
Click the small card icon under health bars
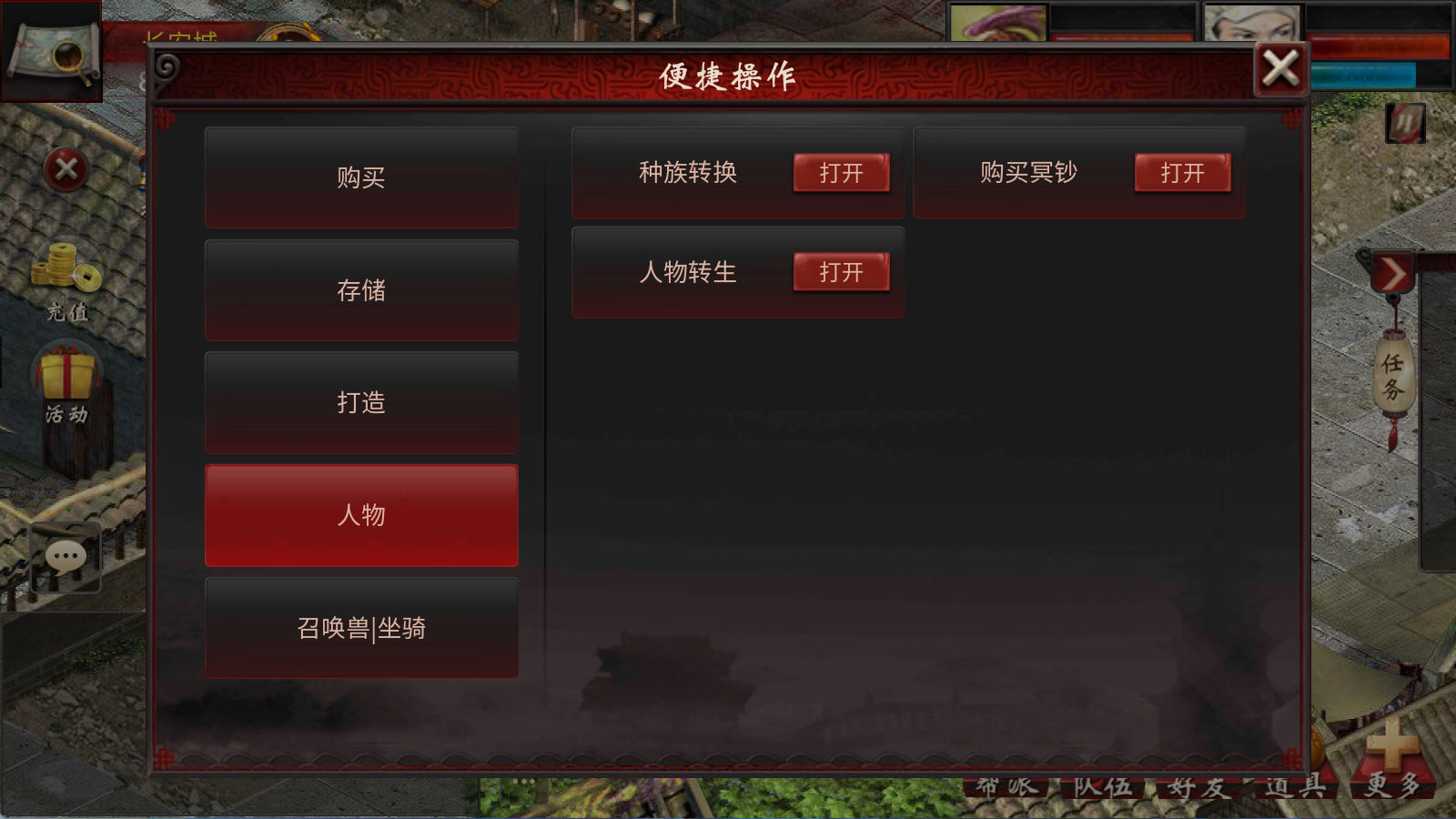(1406, 123)
